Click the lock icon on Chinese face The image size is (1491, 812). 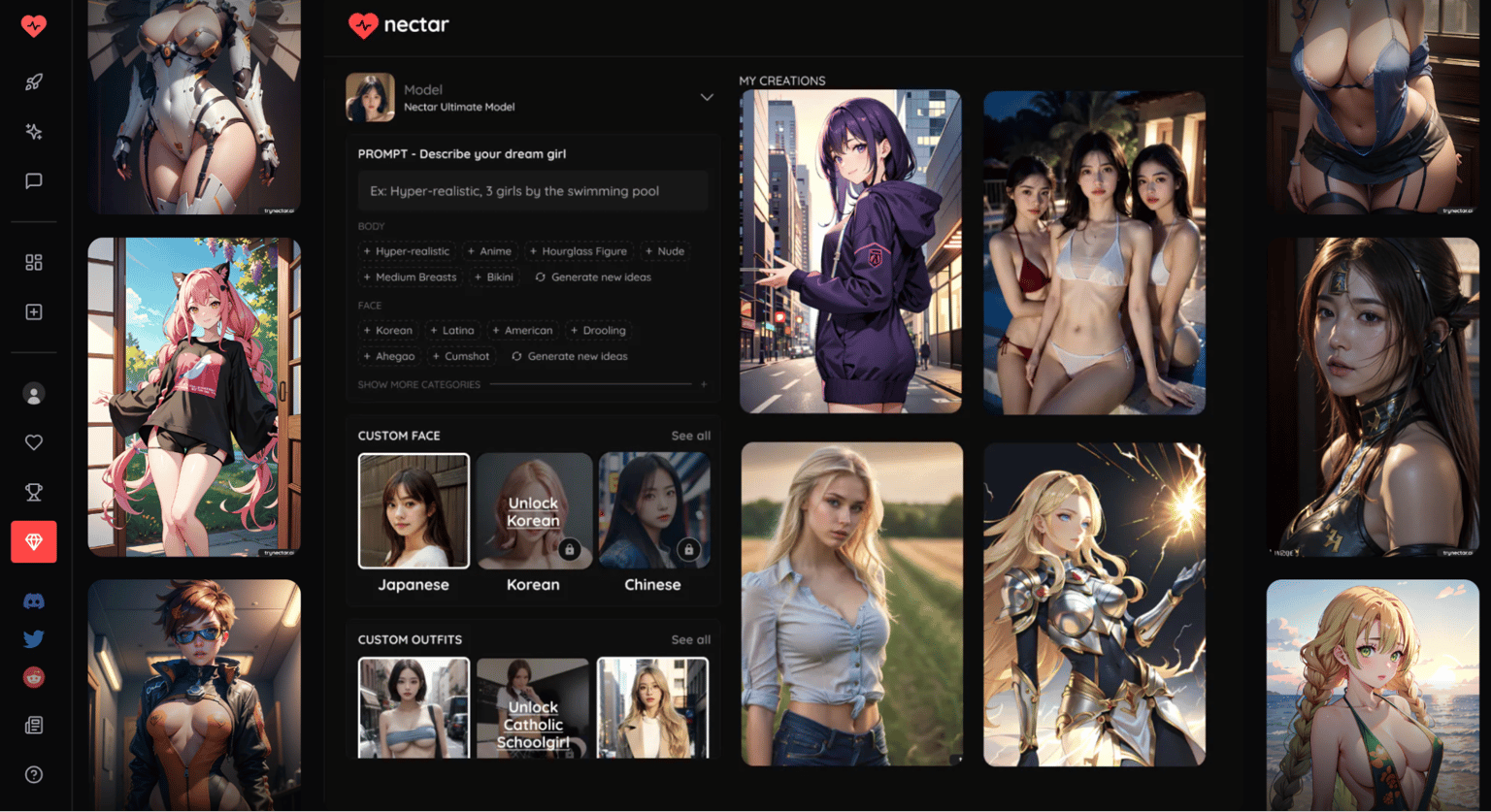[x=688, y=549]
